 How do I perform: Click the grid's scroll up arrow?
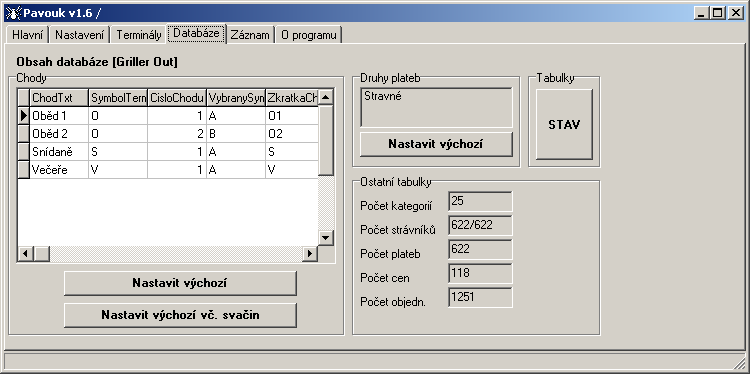pos(326,98)
